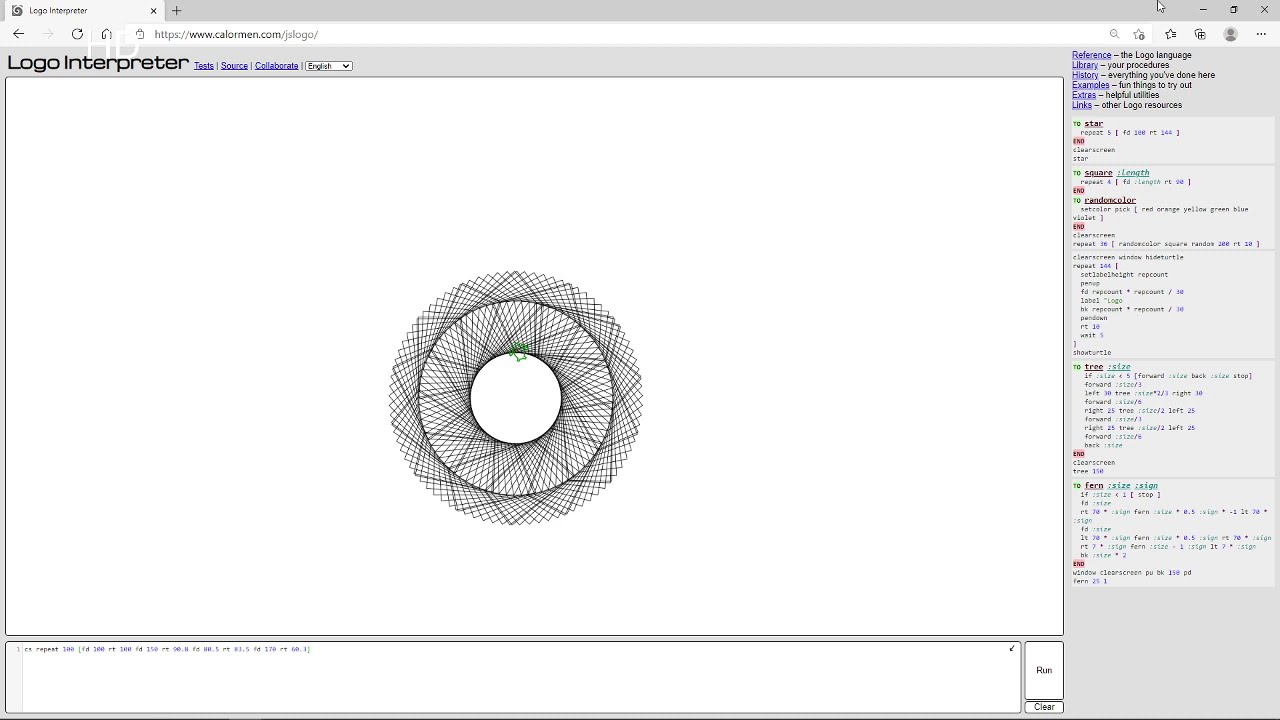Open the Collaborate link

277,66
